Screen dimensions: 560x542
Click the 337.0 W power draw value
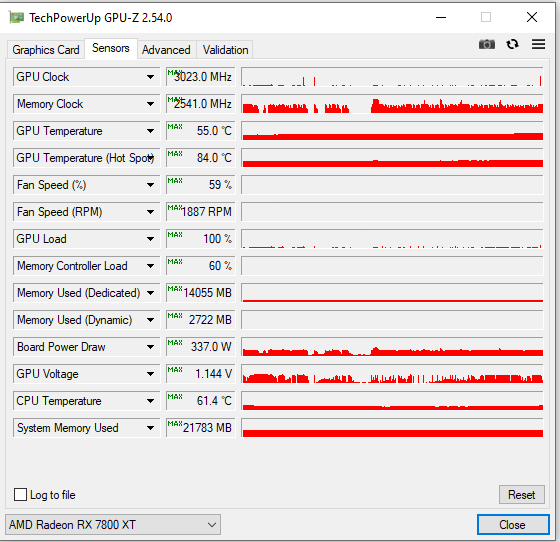(200, 347)
